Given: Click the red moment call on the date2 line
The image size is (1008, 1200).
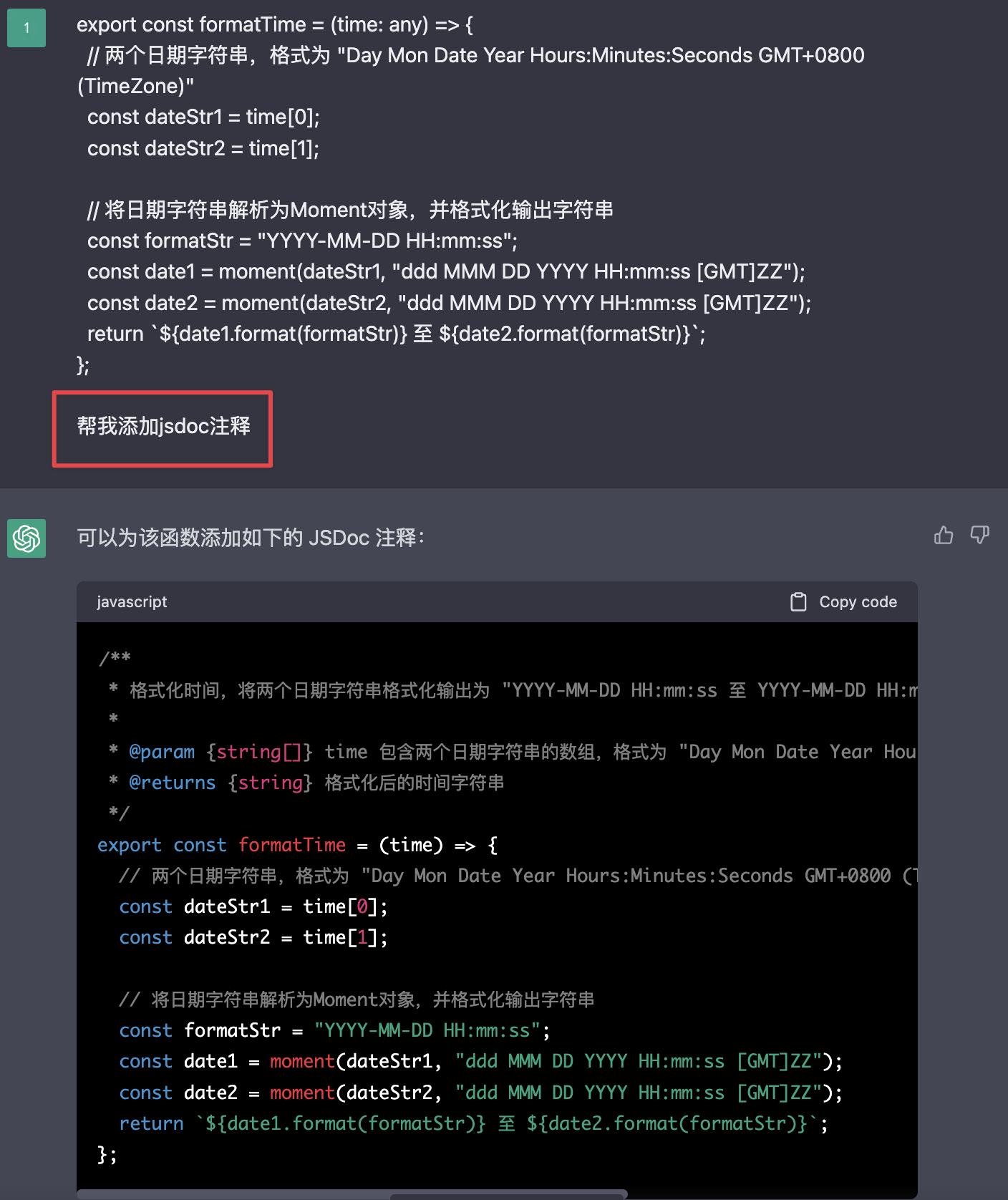Looking at the screenshot, I should tap(302, 1093).
